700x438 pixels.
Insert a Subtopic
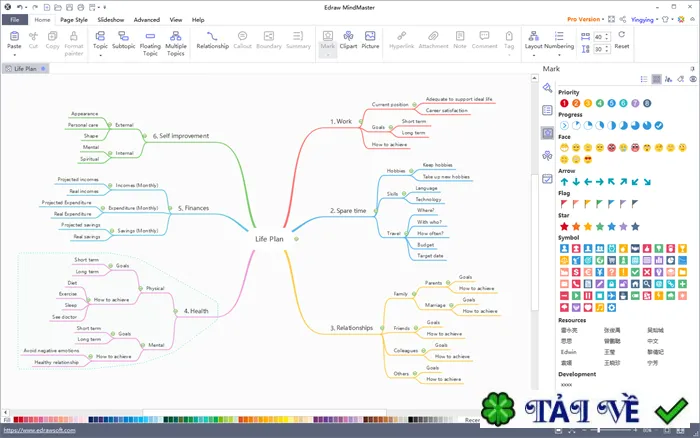click(124, 40)
